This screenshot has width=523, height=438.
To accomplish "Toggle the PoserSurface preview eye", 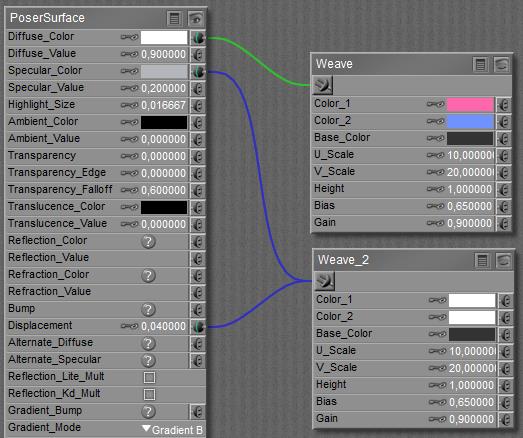I will [x=196, y=19].
